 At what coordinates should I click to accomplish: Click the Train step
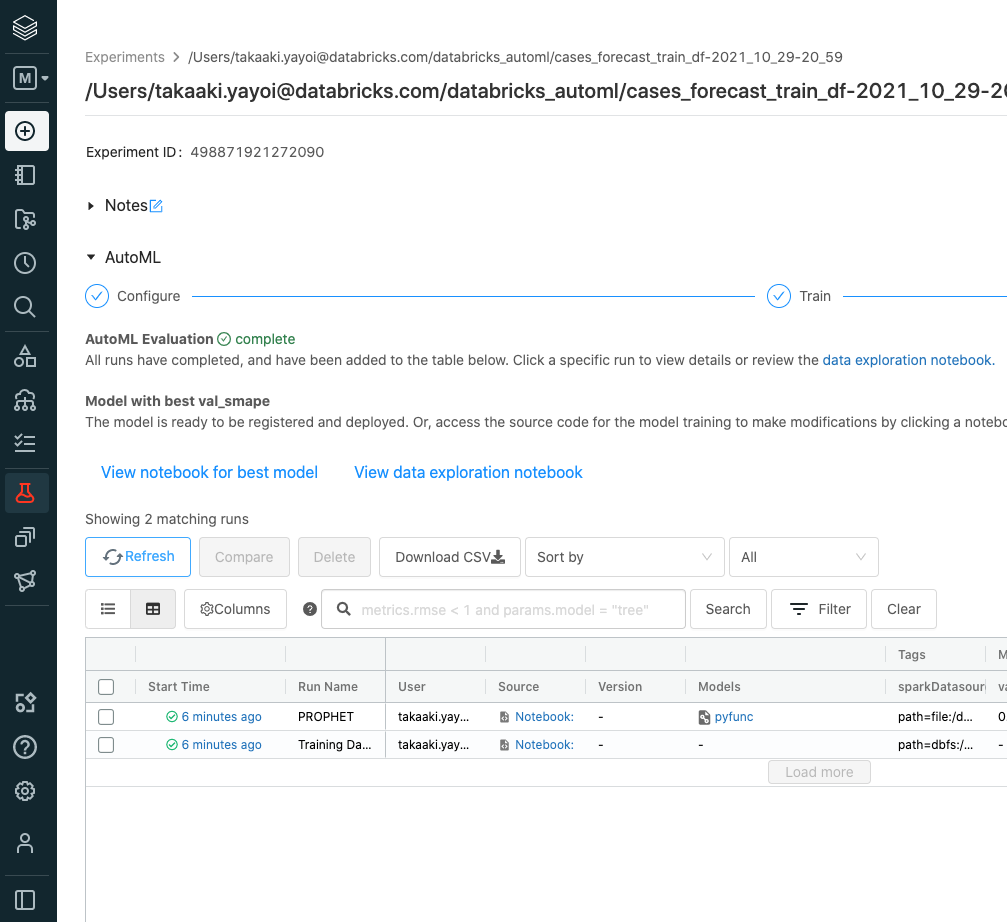[799, 296]
